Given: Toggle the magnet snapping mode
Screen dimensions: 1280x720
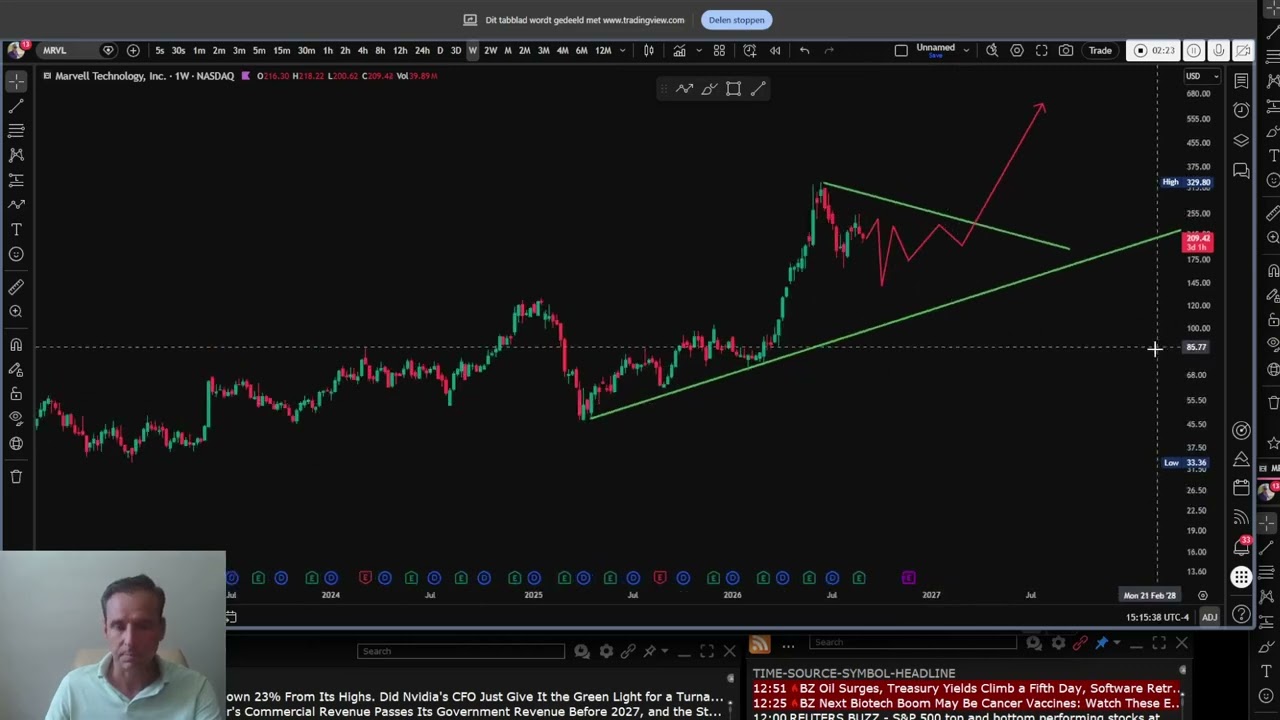Looking at the screenshot, I should [16, 345].
